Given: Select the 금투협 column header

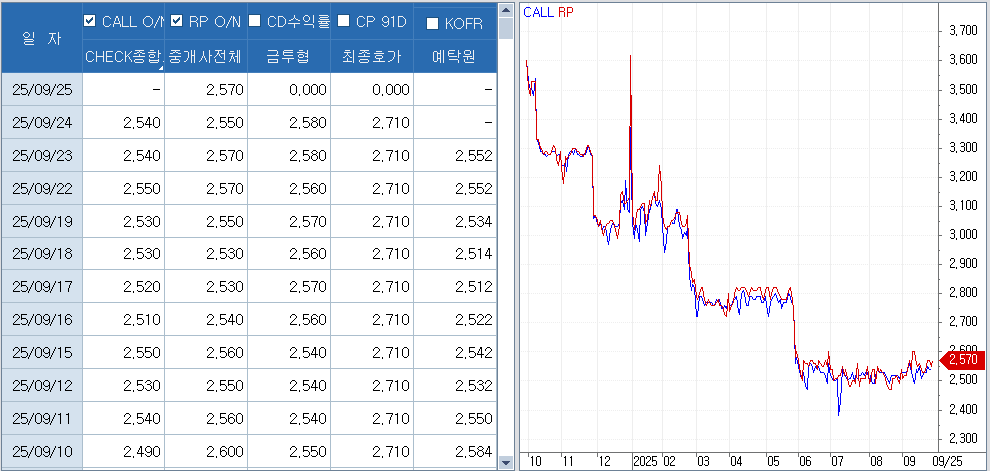Looking at the screenshot, I should (x=288, y=57).
